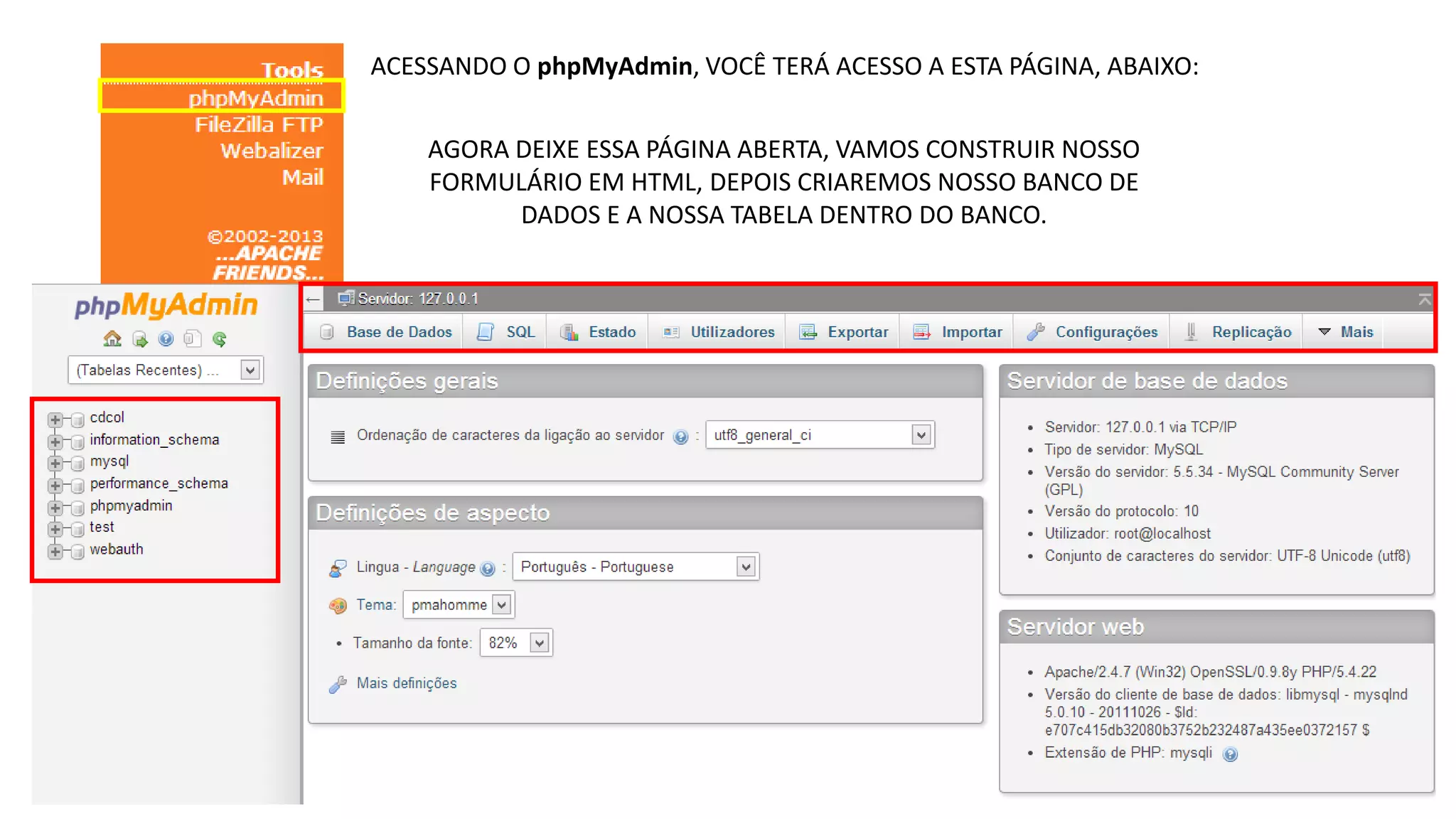The image size is (1456, 819).
Task: Open the Português language dropdown
Action: click(x=636, y=567)
